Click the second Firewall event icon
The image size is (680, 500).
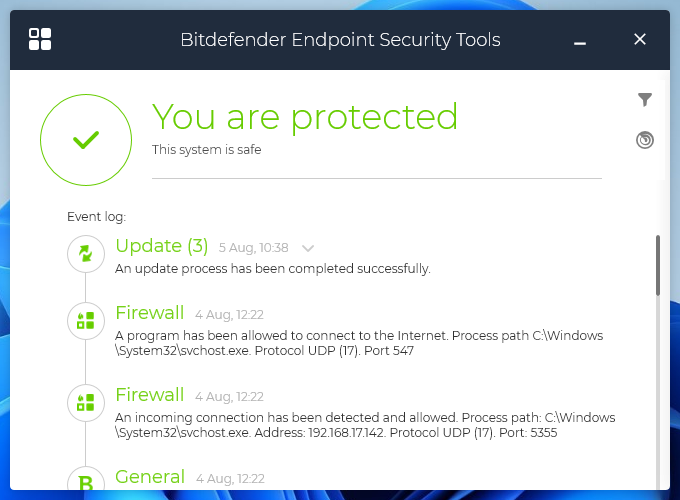[86, 402]
